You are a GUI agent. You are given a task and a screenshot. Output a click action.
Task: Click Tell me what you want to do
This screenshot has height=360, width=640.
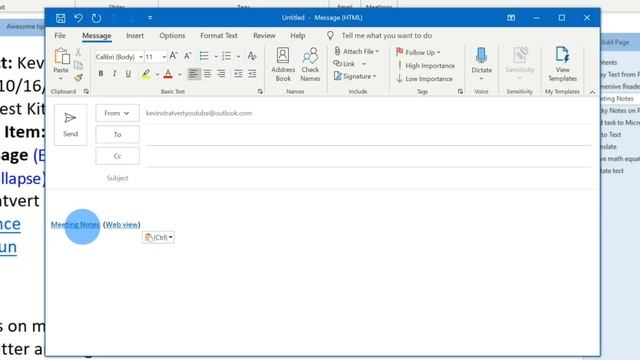coord(387,36)
